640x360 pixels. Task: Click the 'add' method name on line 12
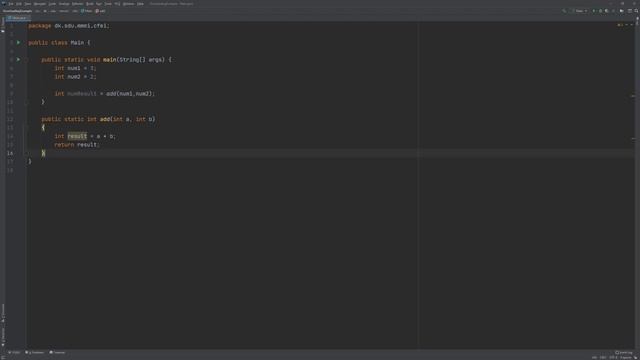(x=105, y=119)
